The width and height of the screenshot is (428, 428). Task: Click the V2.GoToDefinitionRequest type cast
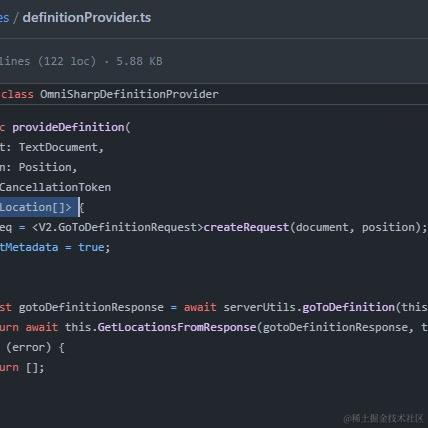tap(117, 227)
